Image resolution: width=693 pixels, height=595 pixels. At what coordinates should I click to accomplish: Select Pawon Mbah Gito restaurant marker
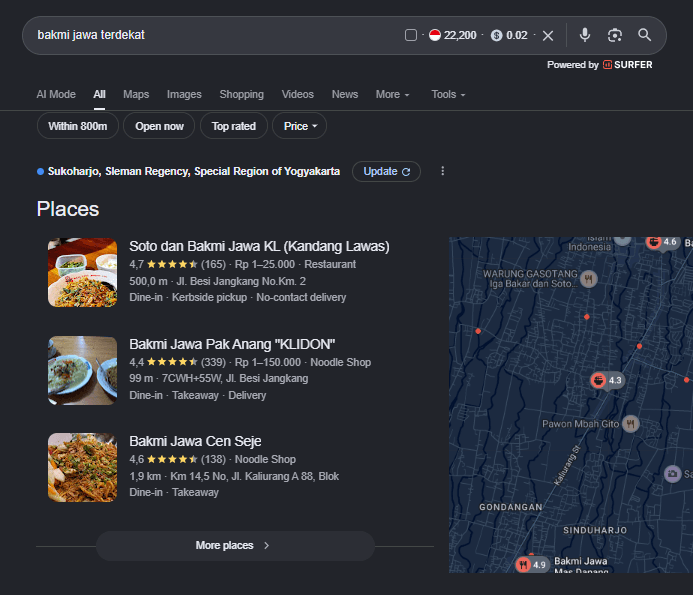coord(631,423)
